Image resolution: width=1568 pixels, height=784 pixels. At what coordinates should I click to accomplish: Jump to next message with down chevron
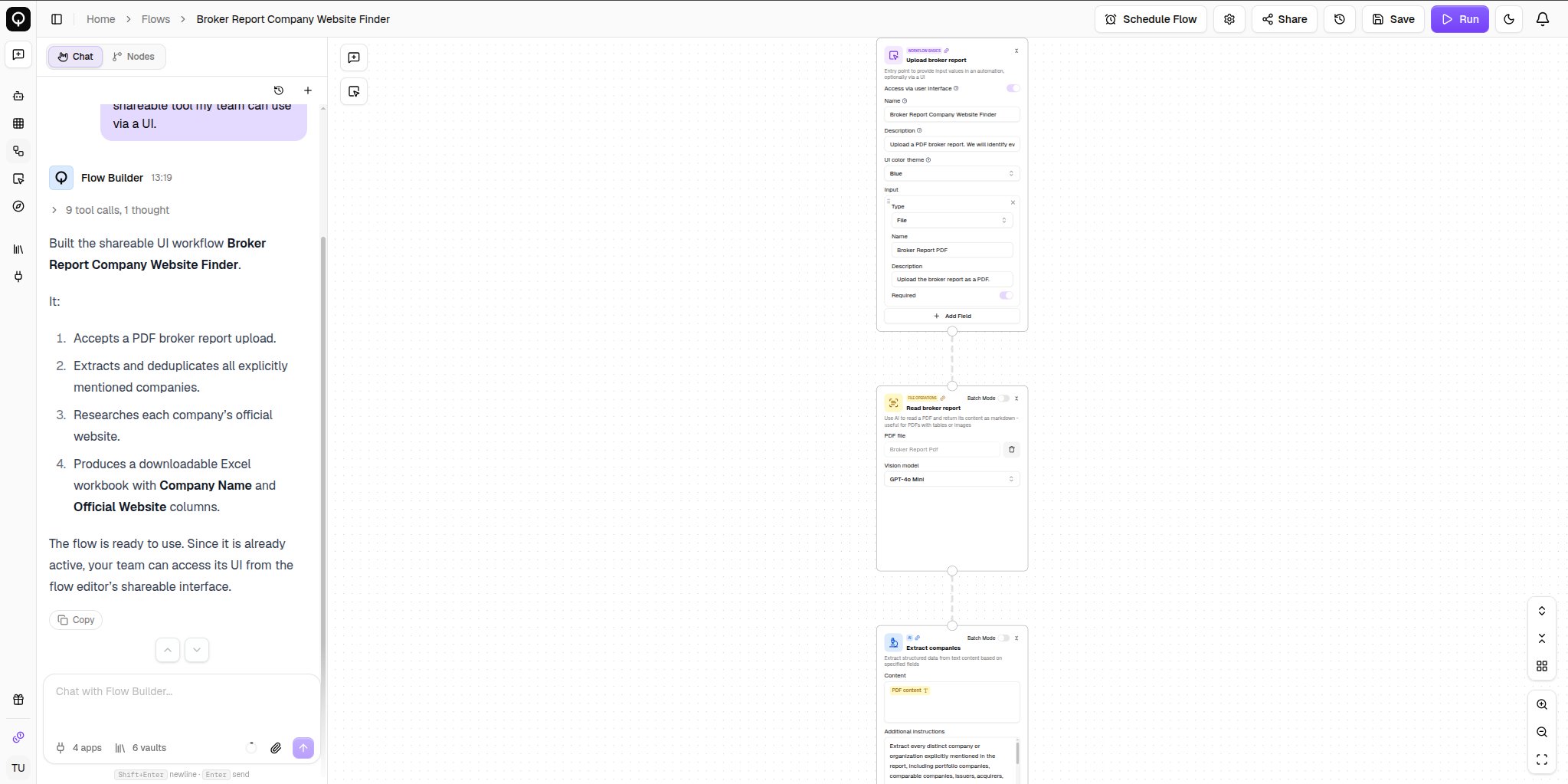[197, 650]
